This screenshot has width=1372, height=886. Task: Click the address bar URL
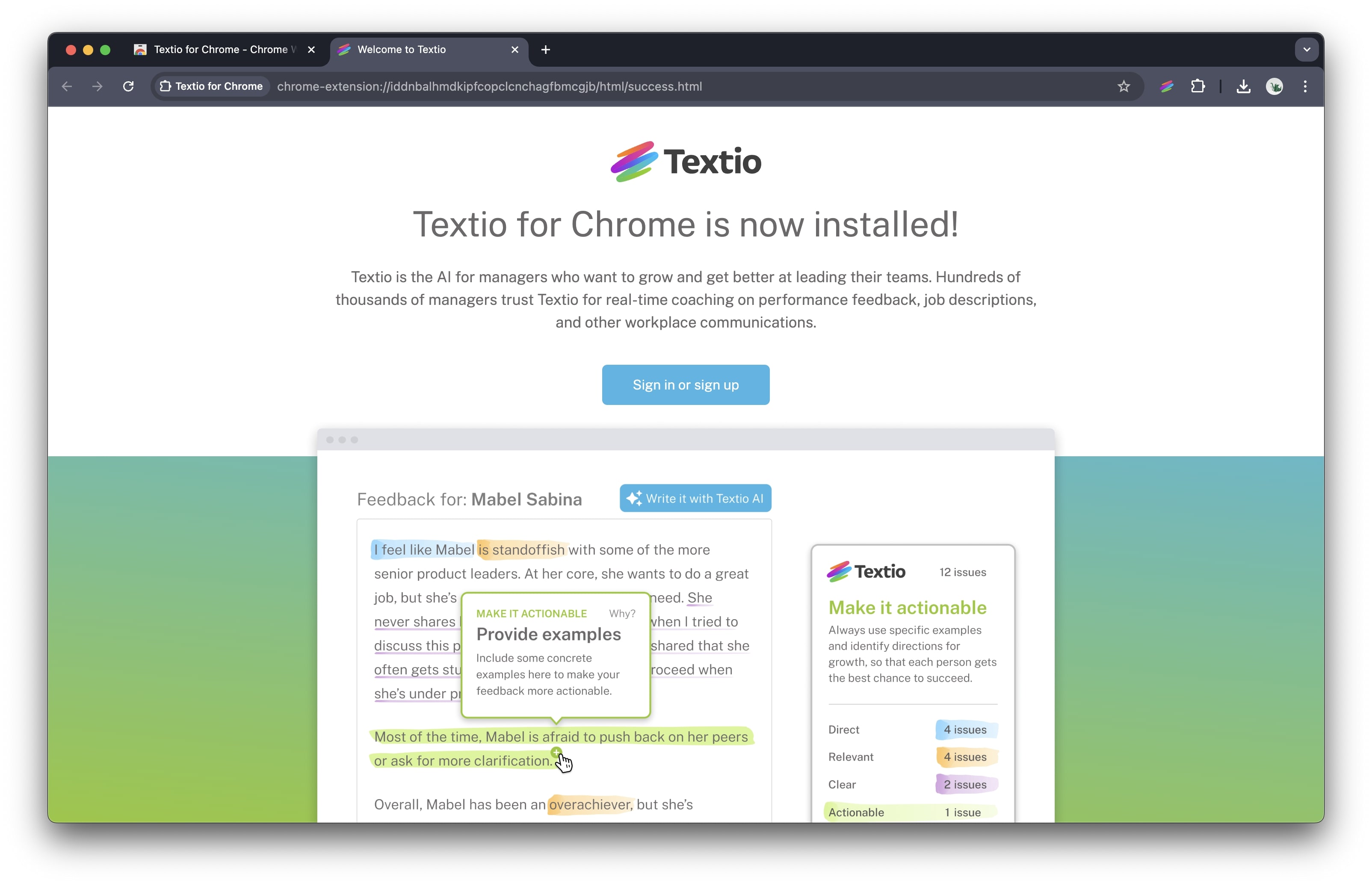489,86
